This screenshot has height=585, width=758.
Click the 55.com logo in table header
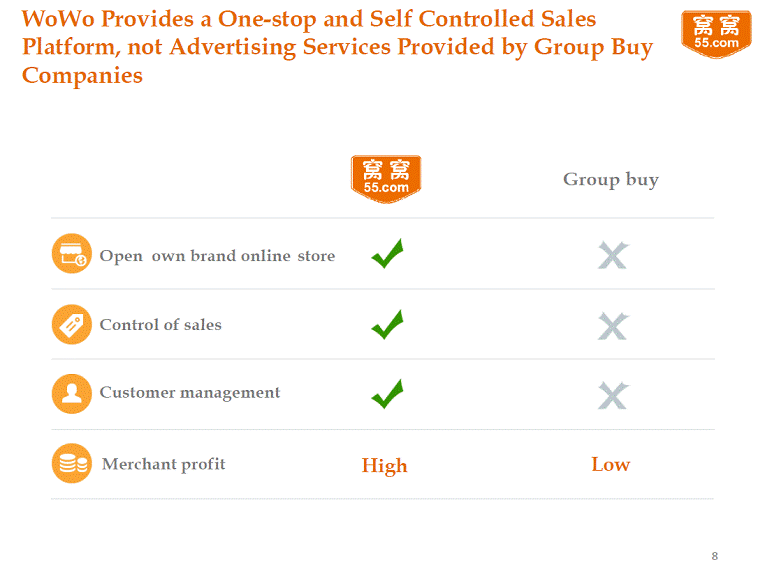click(x=386, y=179)
